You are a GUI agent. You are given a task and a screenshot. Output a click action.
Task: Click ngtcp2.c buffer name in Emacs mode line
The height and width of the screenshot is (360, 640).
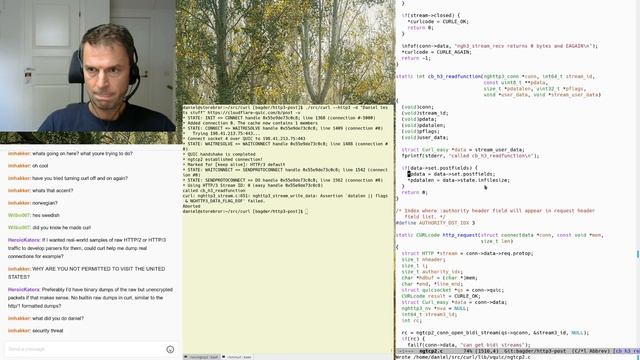(431, 351)
